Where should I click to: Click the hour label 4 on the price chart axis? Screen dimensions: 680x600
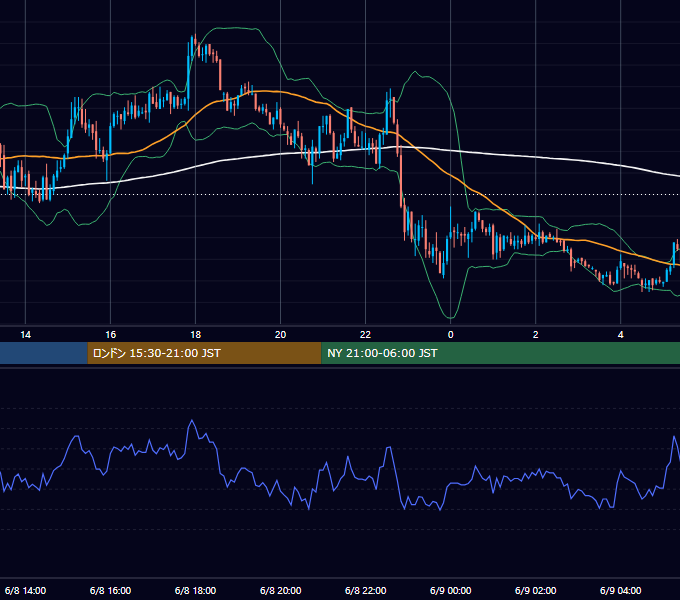click(x=621, y=335)
